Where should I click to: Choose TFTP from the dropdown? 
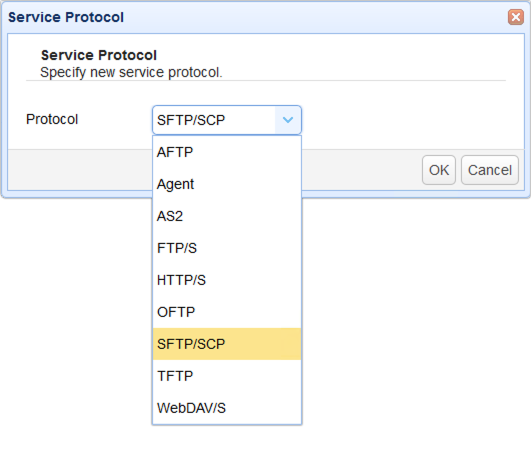(x=227, y=376)
